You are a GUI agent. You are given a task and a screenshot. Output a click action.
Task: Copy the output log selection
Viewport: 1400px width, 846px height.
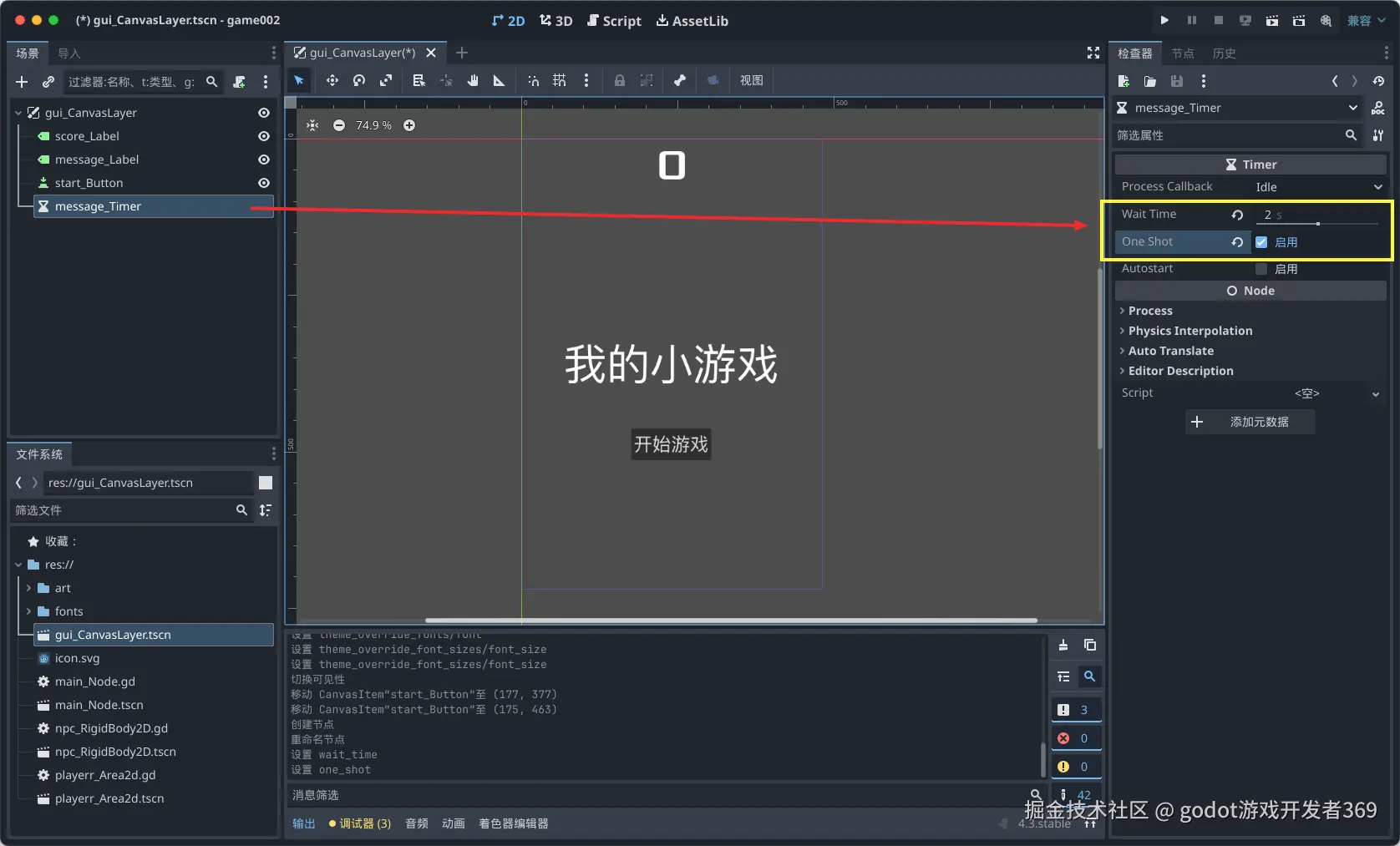click(x=1090, y=645)
